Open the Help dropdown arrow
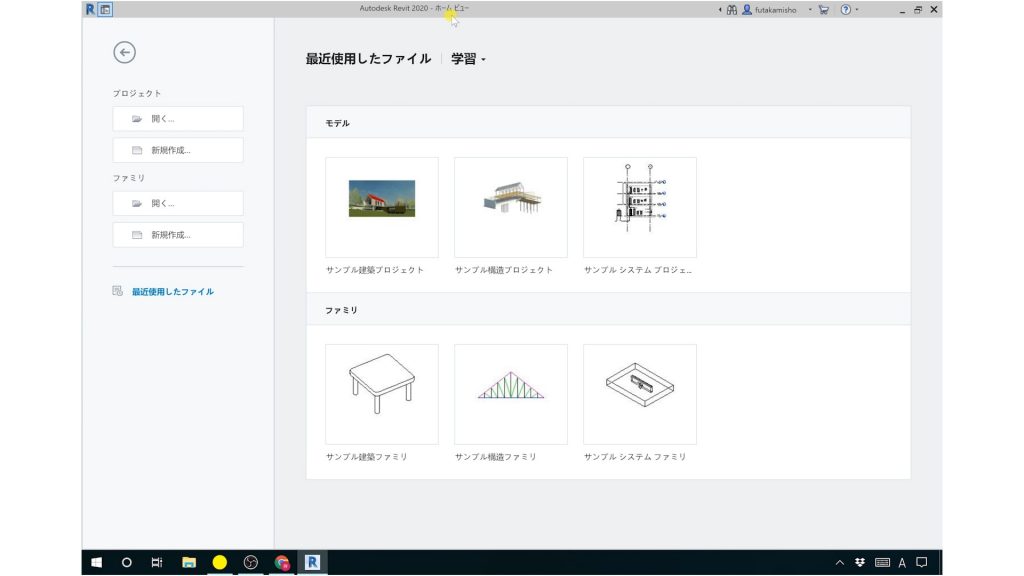The width and height of the screenshot is (1024, 576). [858, 9]
